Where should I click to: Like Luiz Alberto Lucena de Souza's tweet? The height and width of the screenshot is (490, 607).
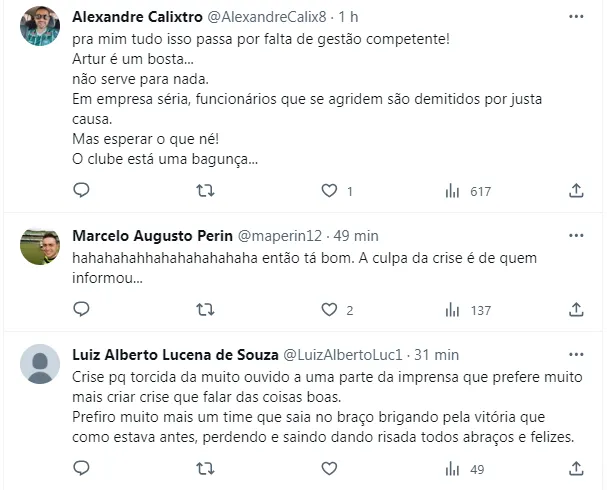[x=328, y=468]
